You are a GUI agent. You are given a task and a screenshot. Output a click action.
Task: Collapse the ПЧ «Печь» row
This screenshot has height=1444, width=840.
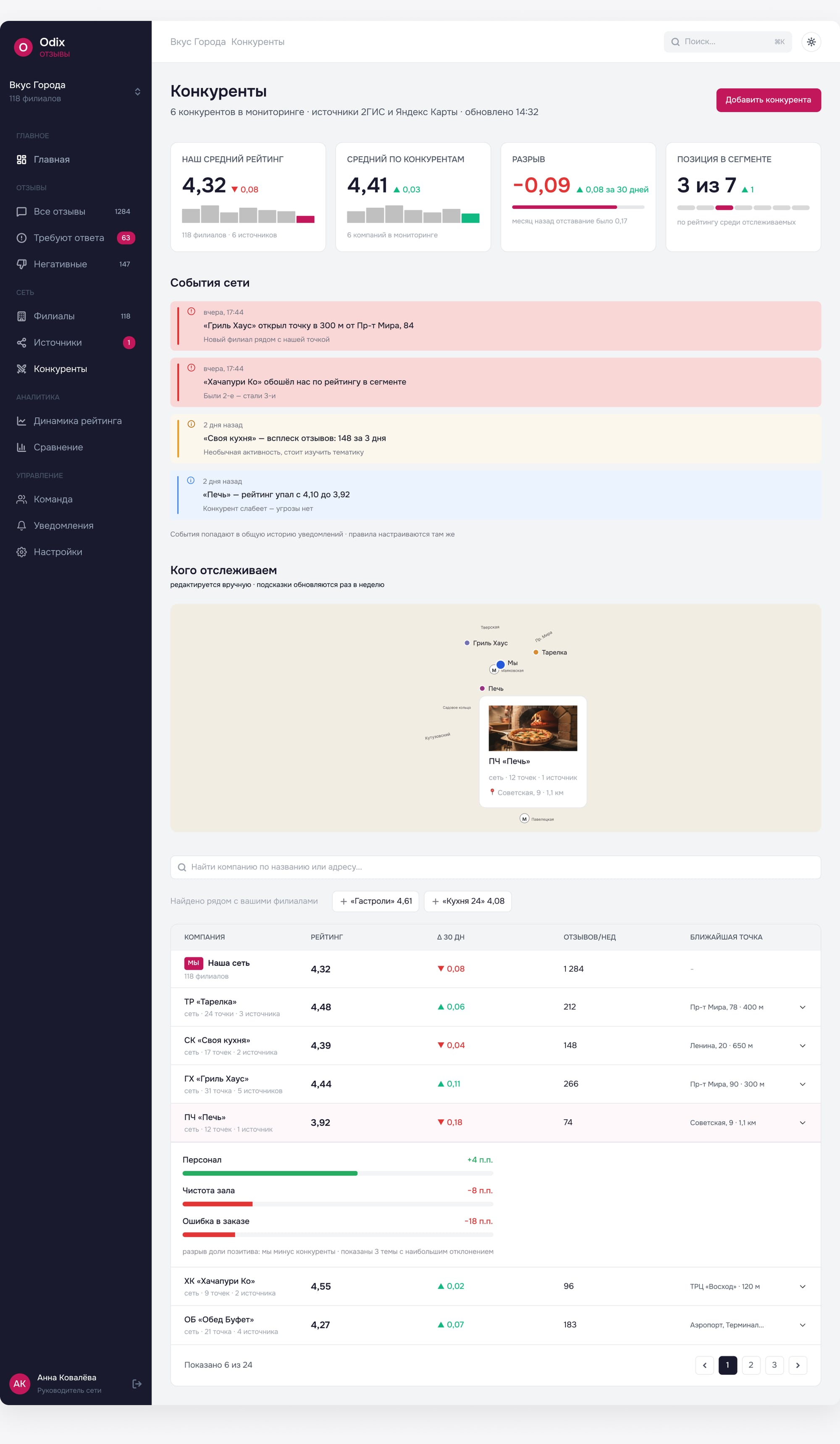click(802, 1123)
